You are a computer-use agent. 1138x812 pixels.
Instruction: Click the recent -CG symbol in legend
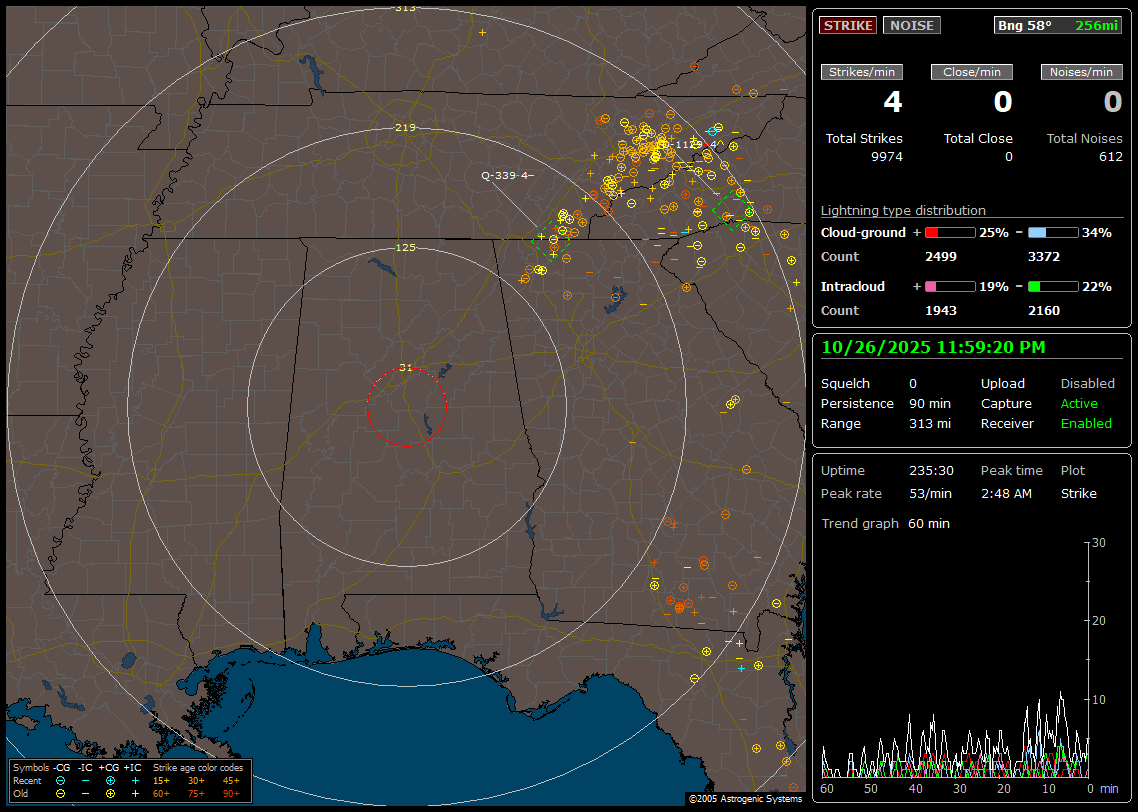[x=60, y=780]
